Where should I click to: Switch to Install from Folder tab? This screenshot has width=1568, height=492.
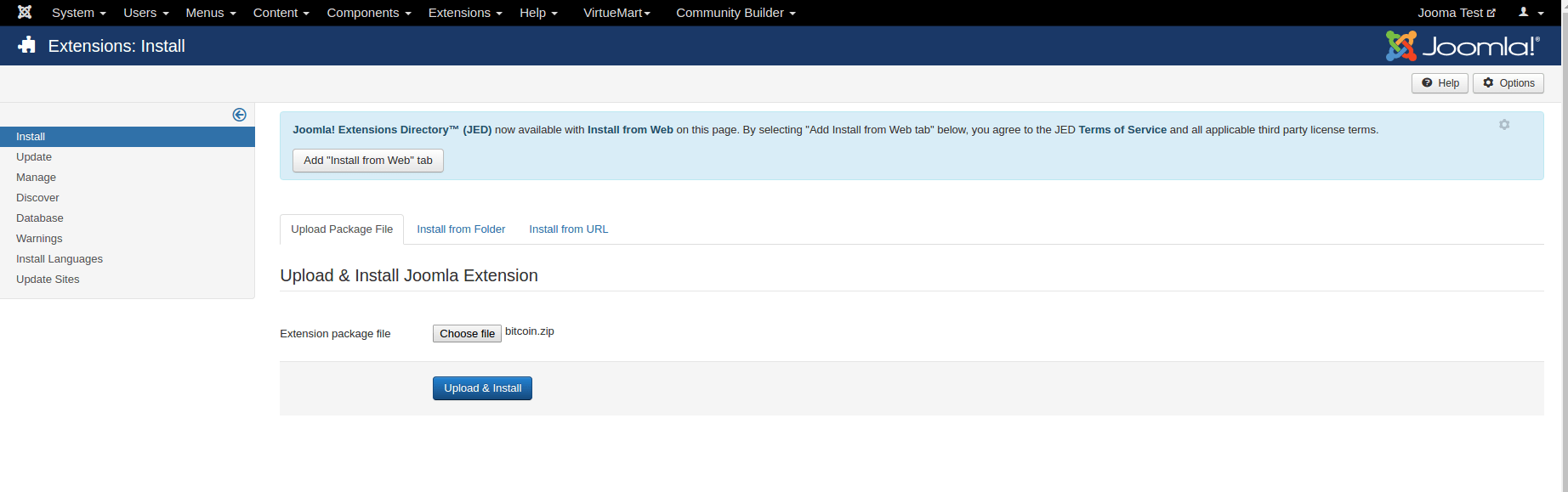(x=461, y=229)
